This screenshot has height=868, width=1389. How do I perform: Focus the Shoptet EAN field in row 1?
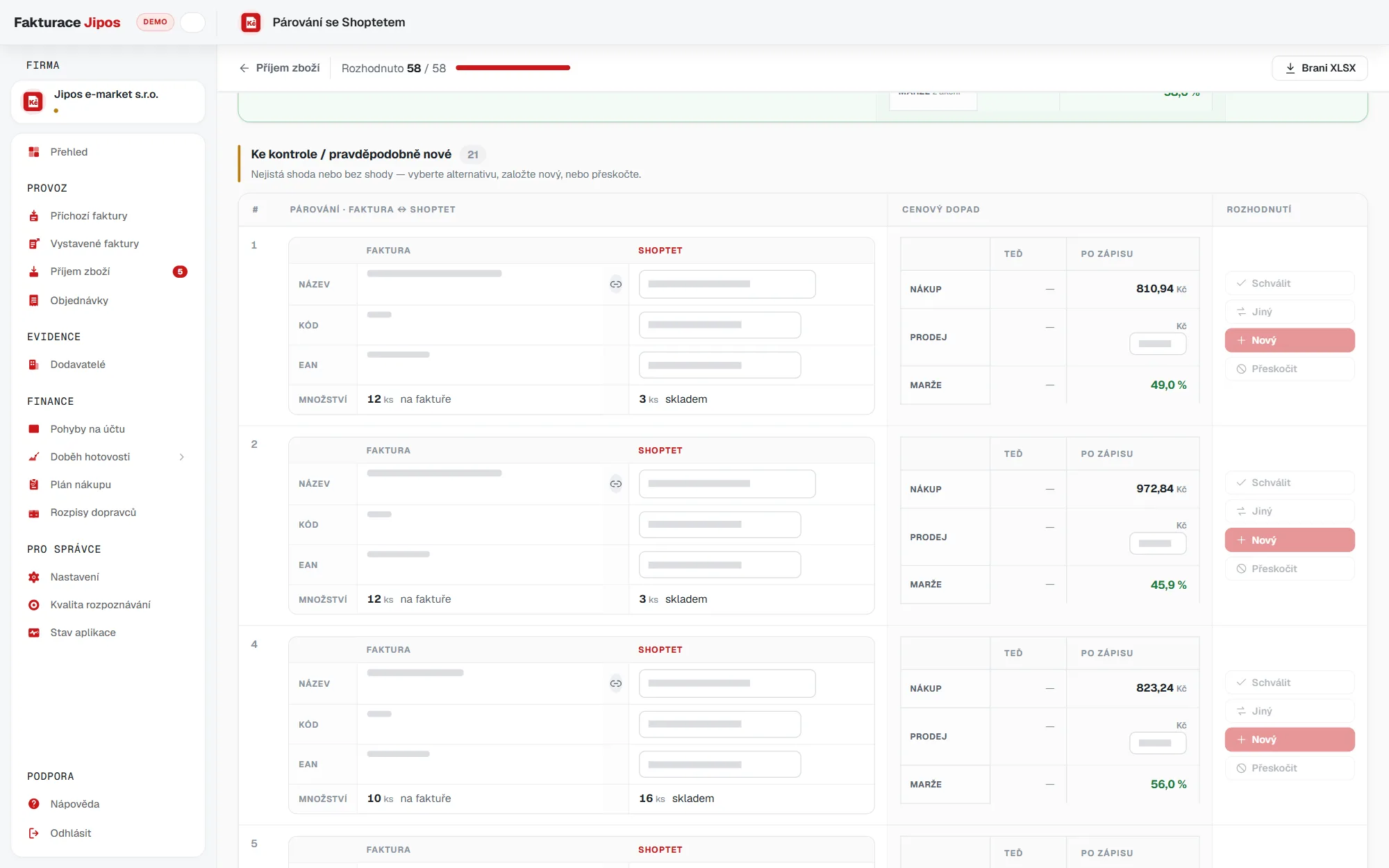(x=720, y=365)
